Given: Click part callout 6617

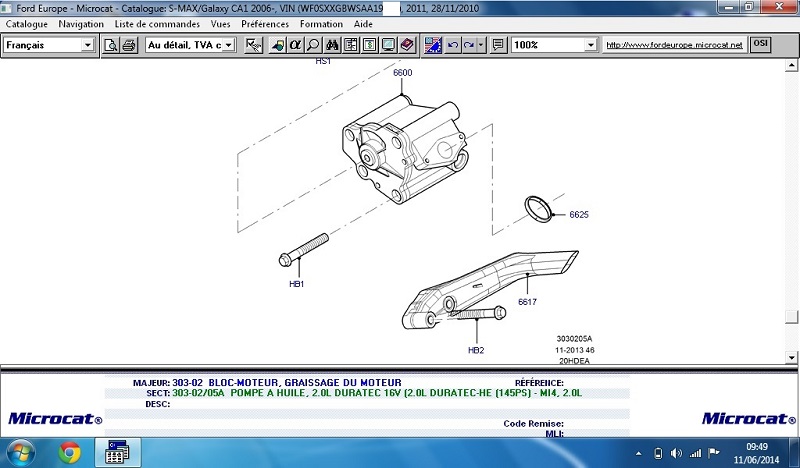Looking at the screenshot, I should [527, 302].
